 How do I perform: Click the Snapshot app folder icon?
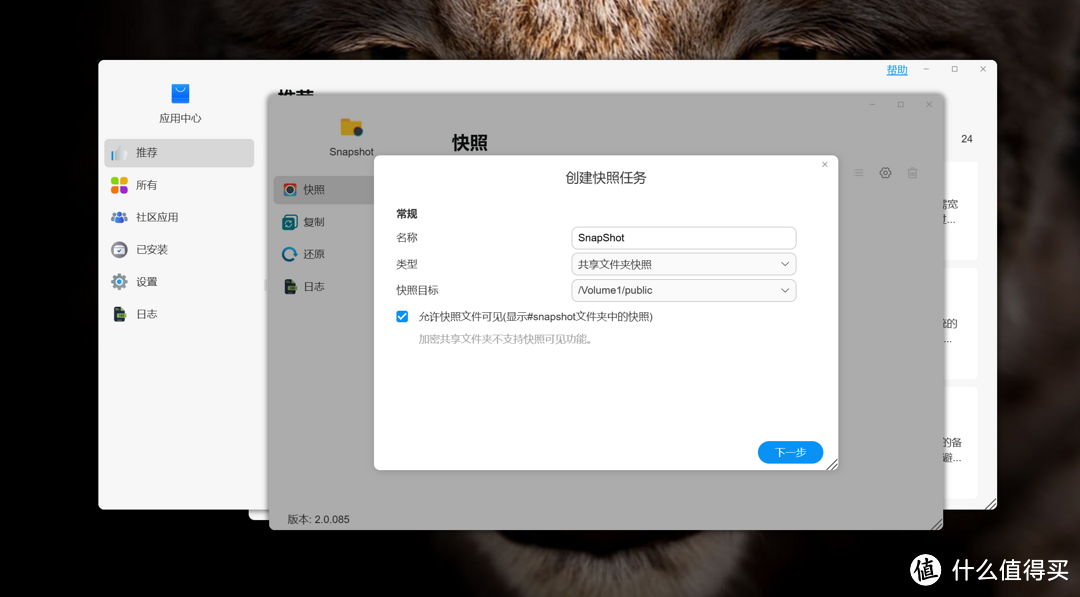[351, 128]
